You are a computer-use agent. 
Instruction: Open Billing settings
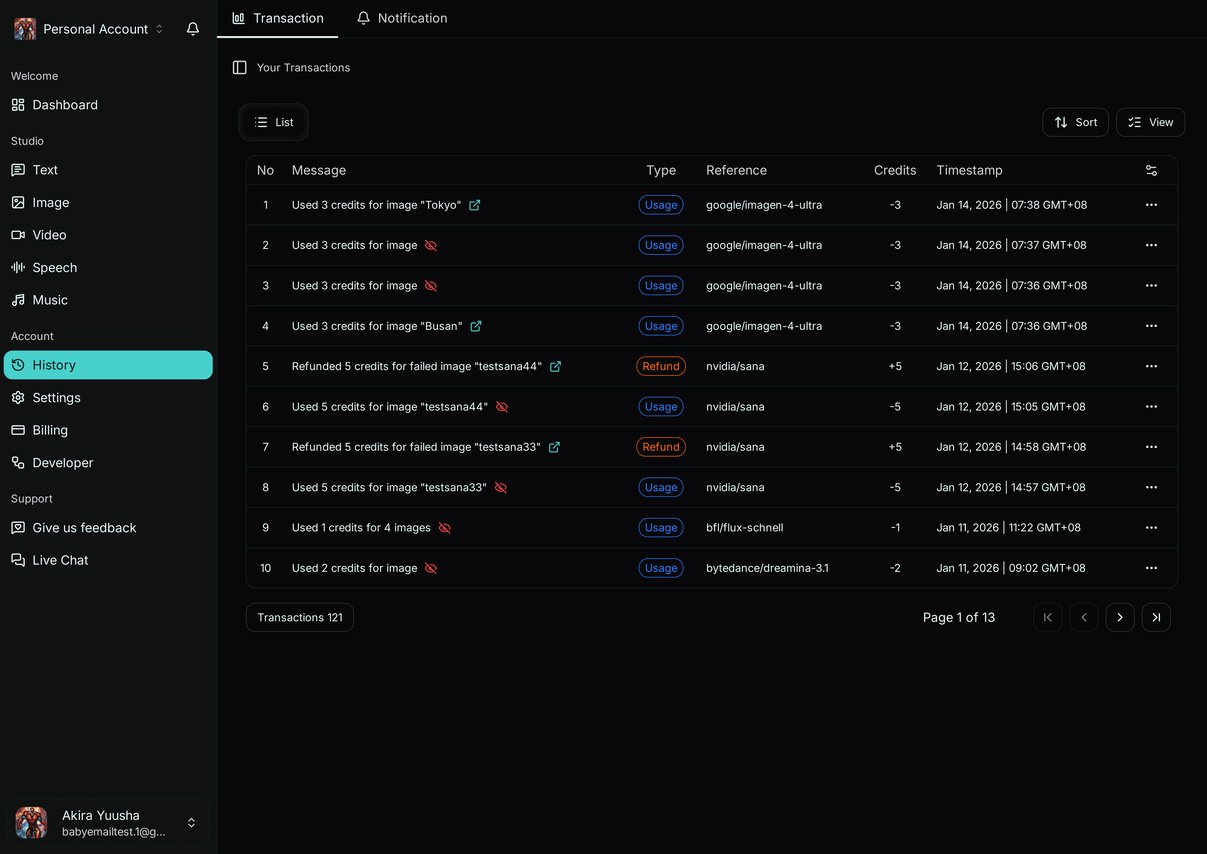[51, 430]
